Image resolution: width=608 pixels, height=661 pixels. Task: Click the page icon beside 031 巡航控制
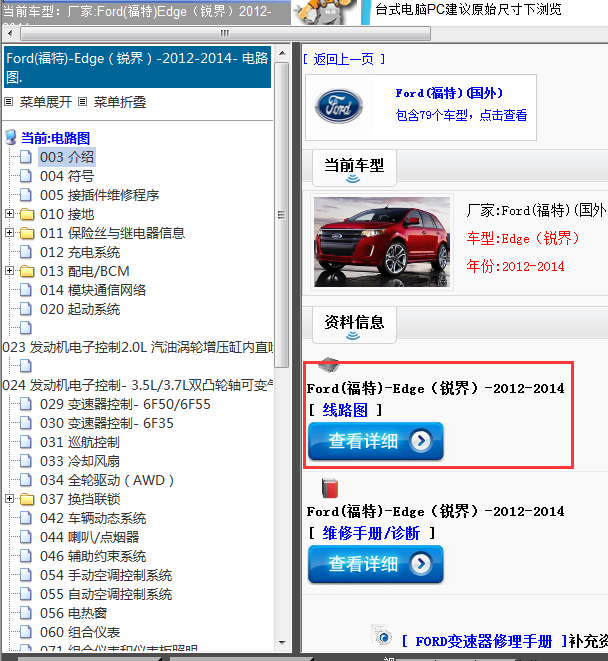click(x=26, y=442)
